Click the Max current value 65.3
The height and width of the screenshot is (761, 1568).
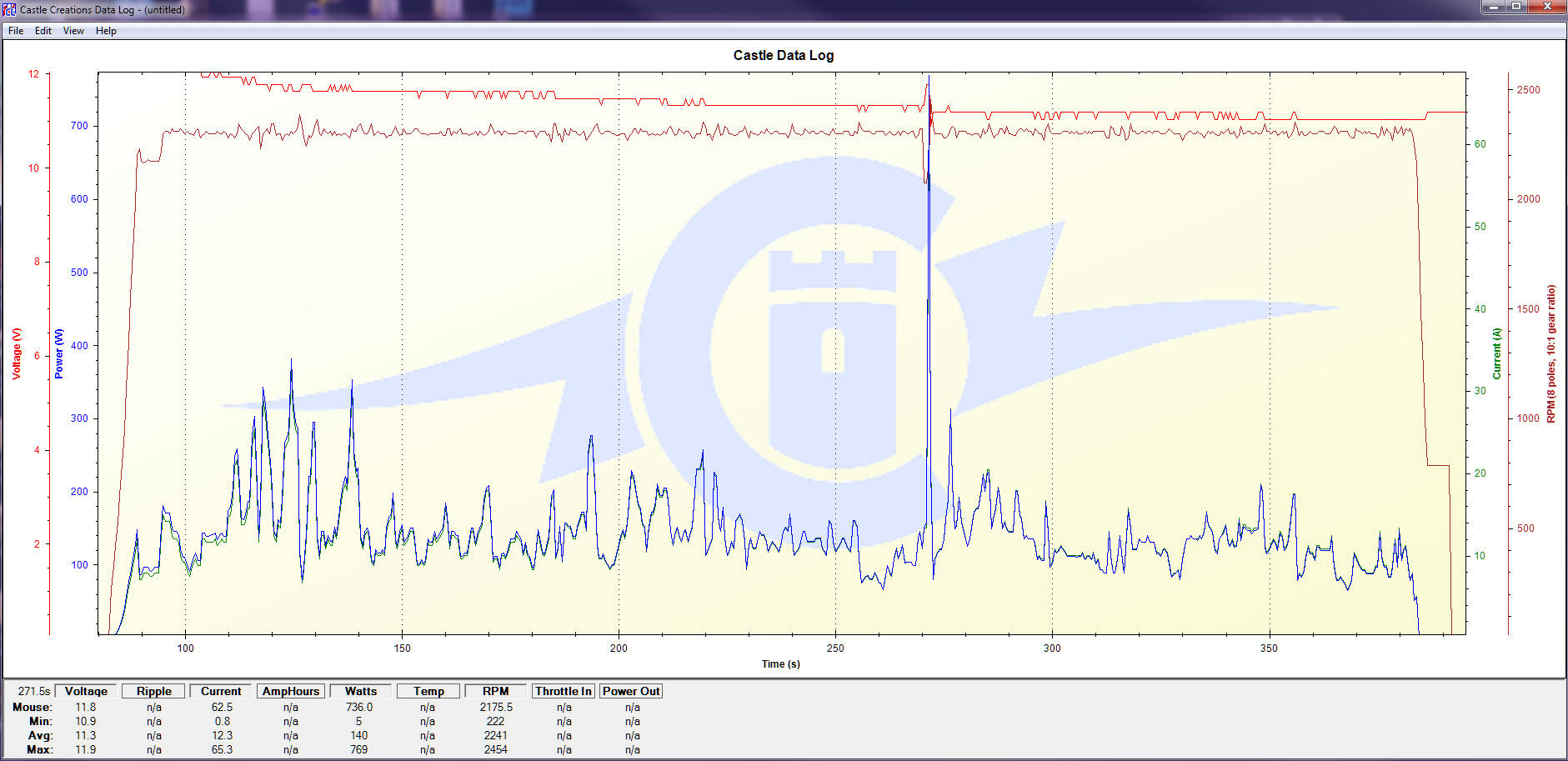pos(222,749)
